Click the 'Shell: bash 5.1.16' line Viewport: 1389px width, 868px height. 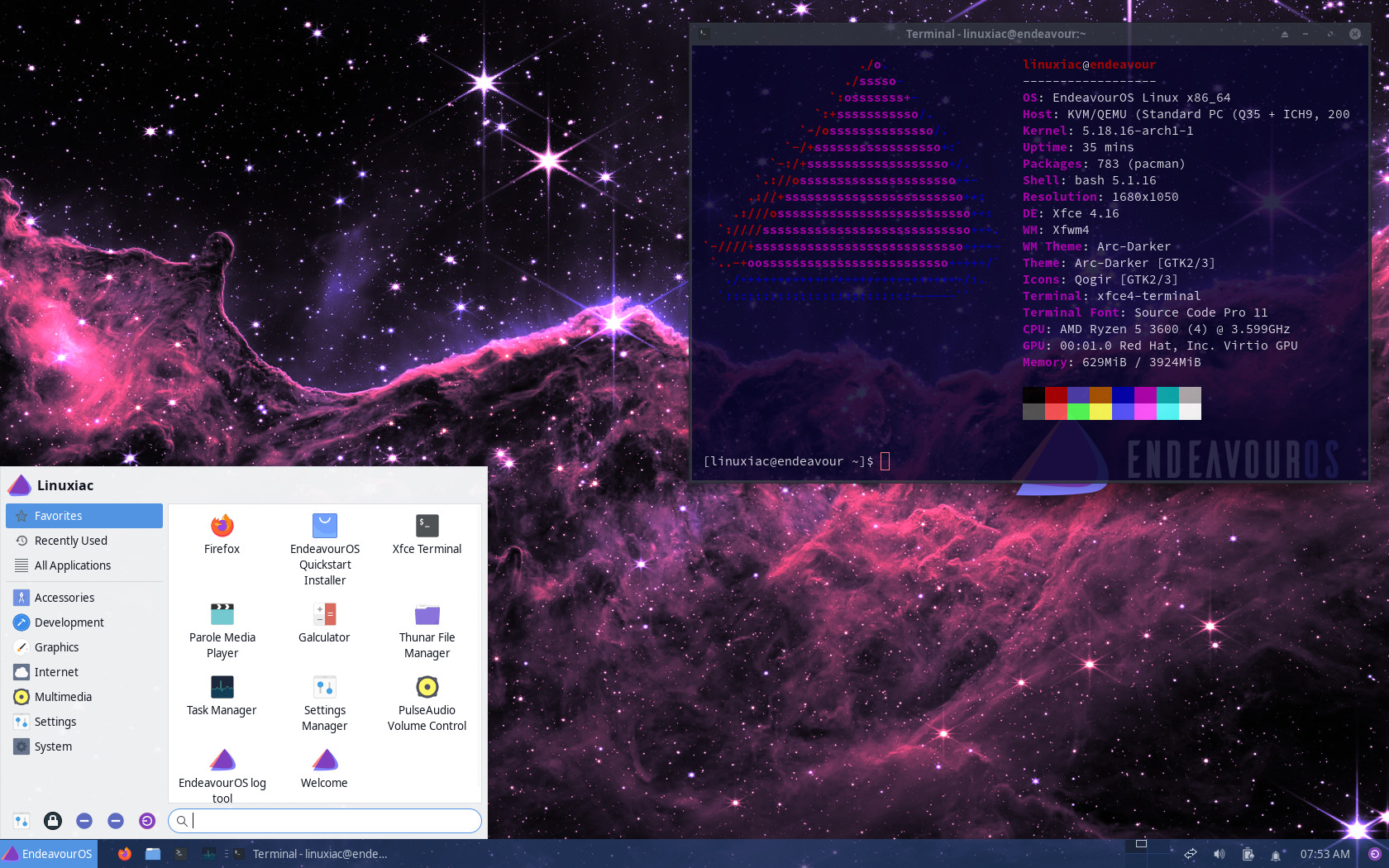tap(1090, 180)
